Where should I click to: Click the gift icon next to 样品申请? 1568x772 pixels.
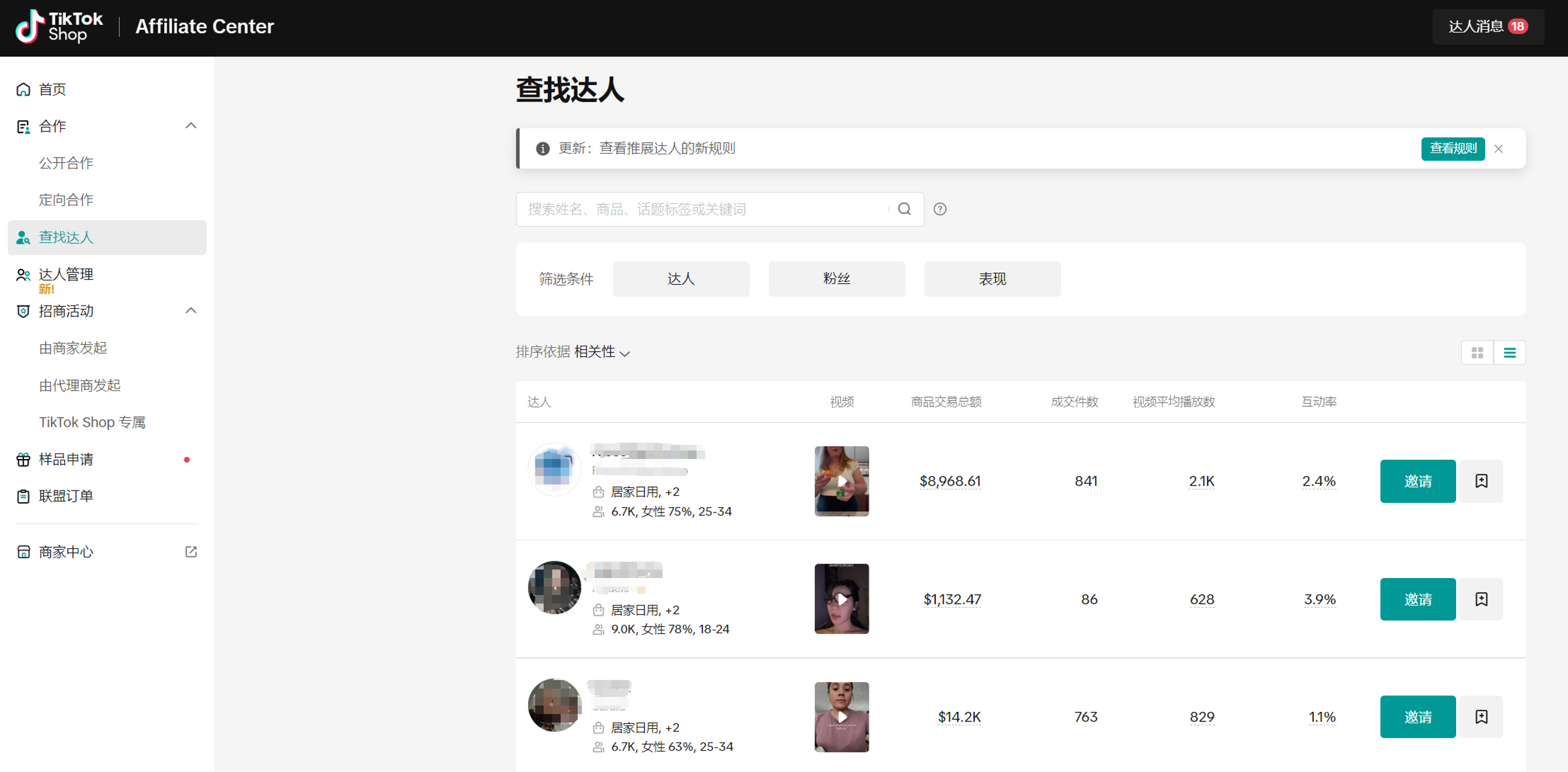[23, 460]
